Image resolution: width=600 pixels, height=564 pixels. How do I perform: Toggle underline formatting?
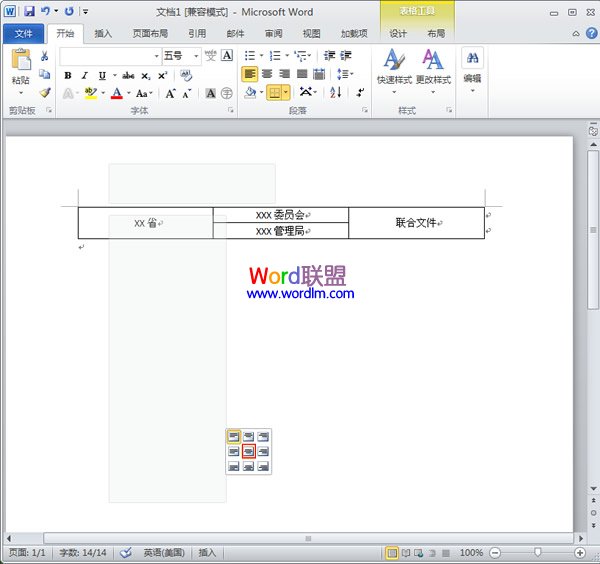pos(102,76)
